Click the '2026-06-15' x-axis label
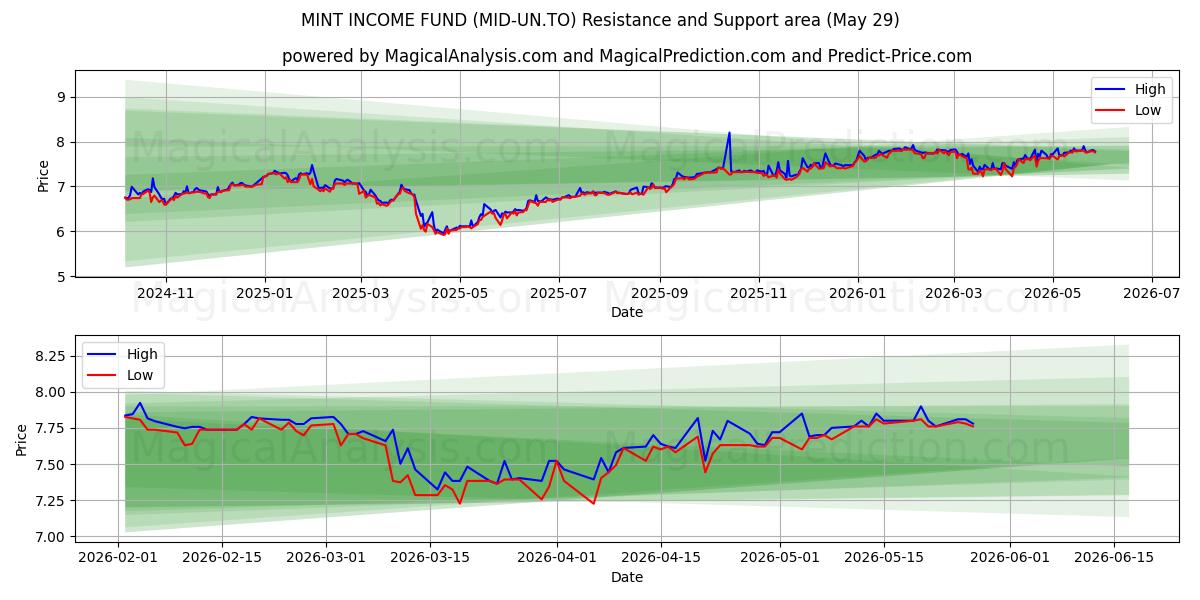This screenshot has width=1200, height=600. click(x=1113, y=558)
